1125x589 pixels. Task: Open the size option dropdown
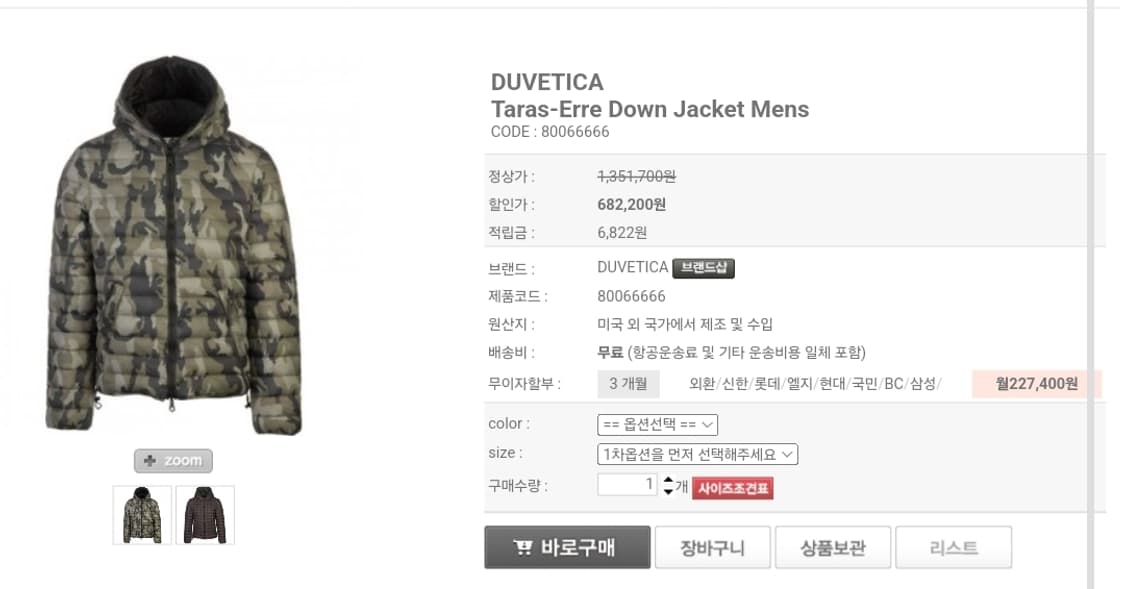coord(697,454)
